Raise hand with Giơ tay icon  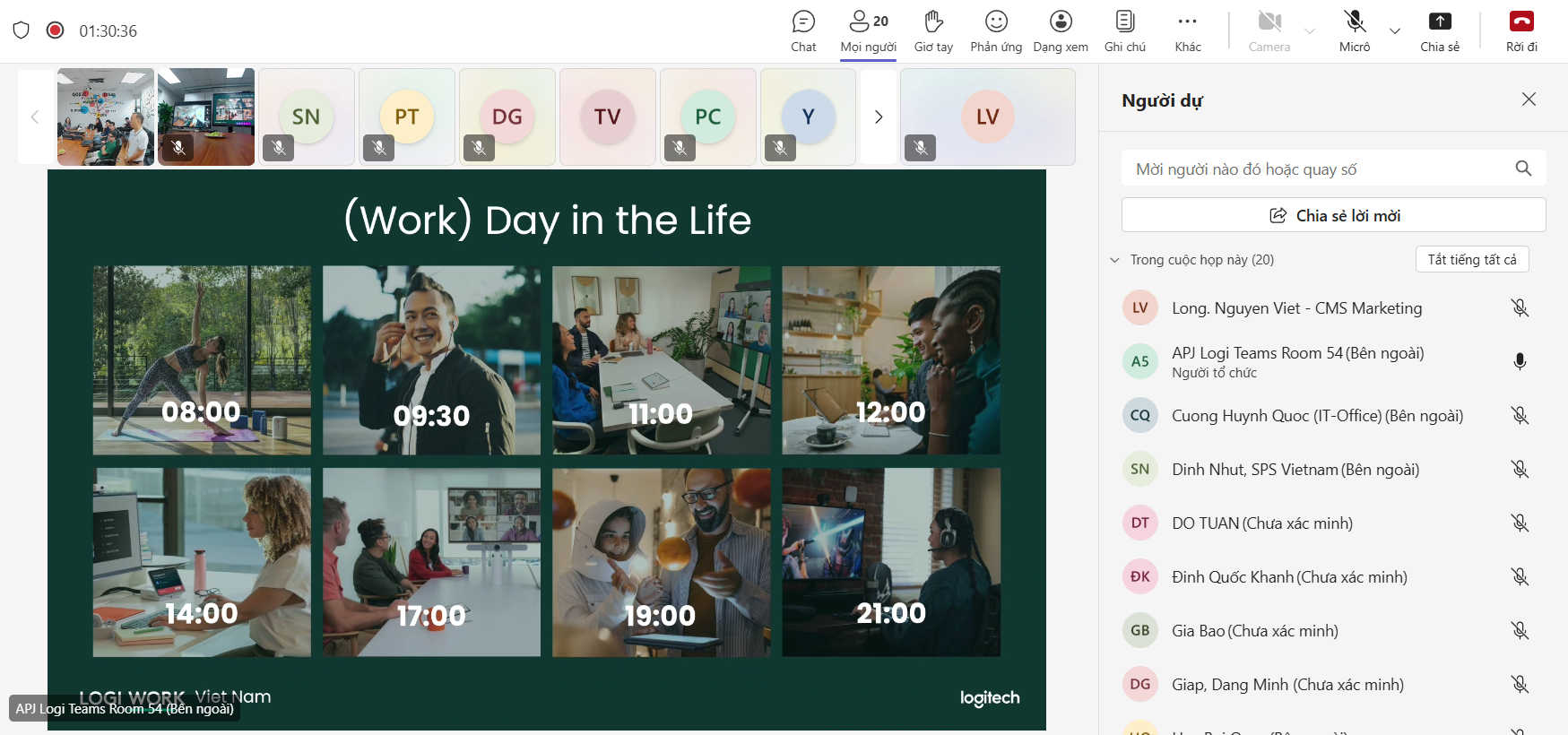(933, 31)
